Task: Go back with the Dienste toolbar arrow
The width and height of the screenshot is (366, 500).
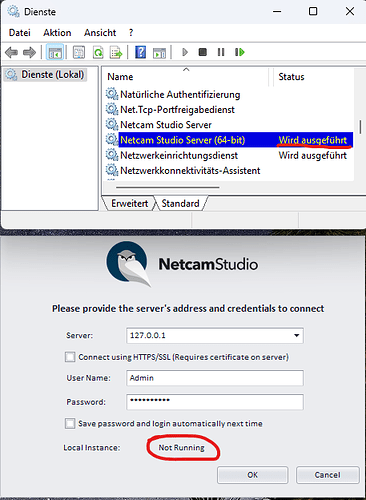Action: tap(12, 52)
